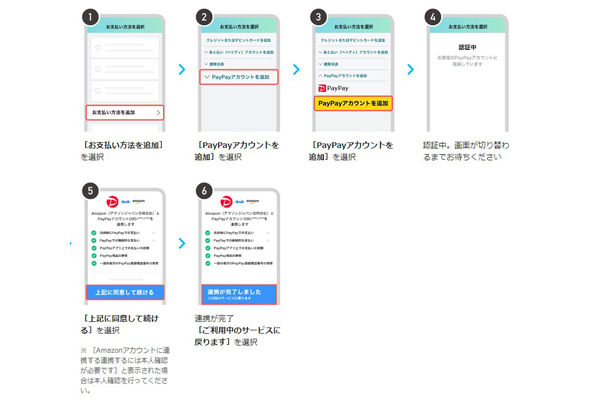Click お支払い方法を選択 header in step 4 phone
Screen dimensions: 600x400
pos(468,27)
